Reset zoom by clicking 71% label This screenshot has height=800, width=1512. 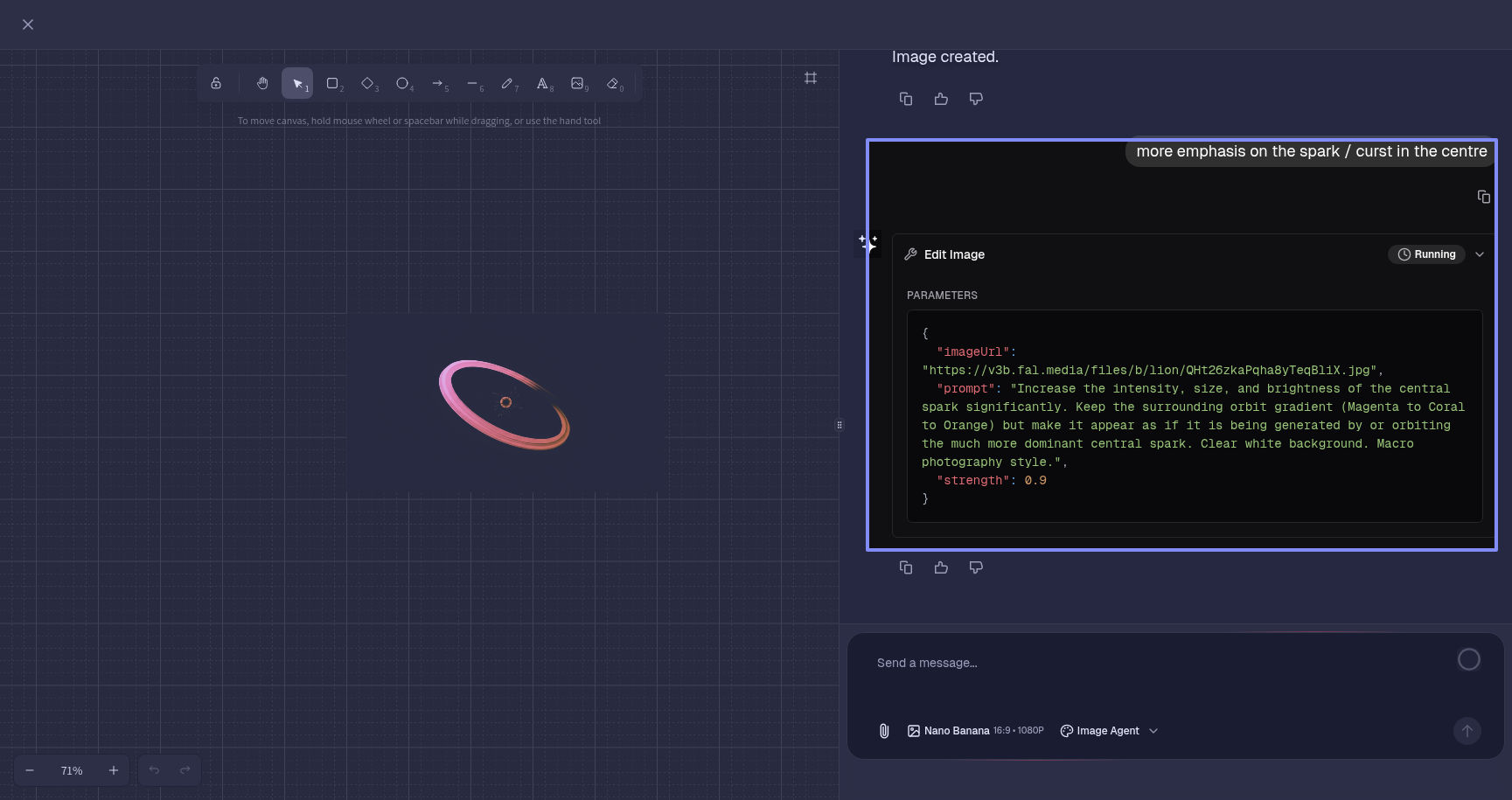pyautogui.click(x=72, y=770)
